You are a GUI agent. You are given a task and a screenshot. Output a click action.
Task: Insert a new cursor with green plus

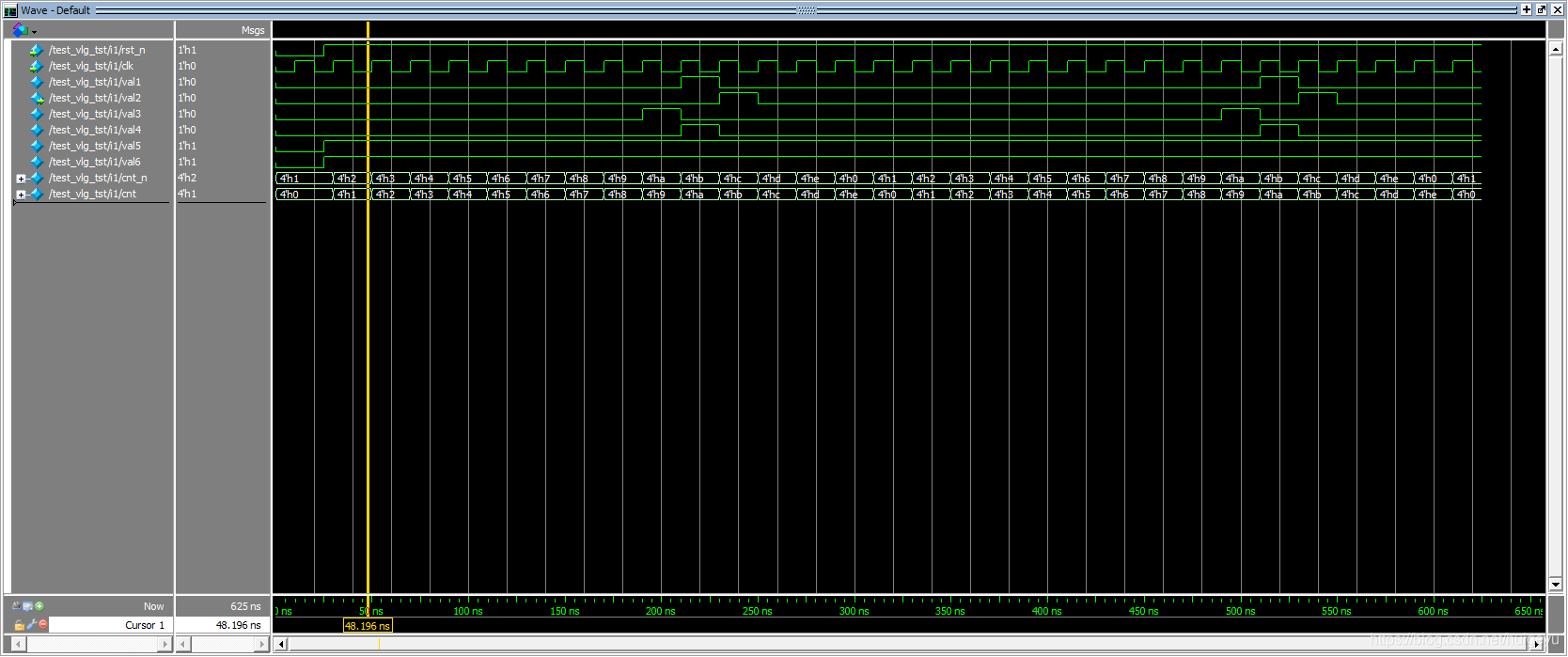(39, 606)
